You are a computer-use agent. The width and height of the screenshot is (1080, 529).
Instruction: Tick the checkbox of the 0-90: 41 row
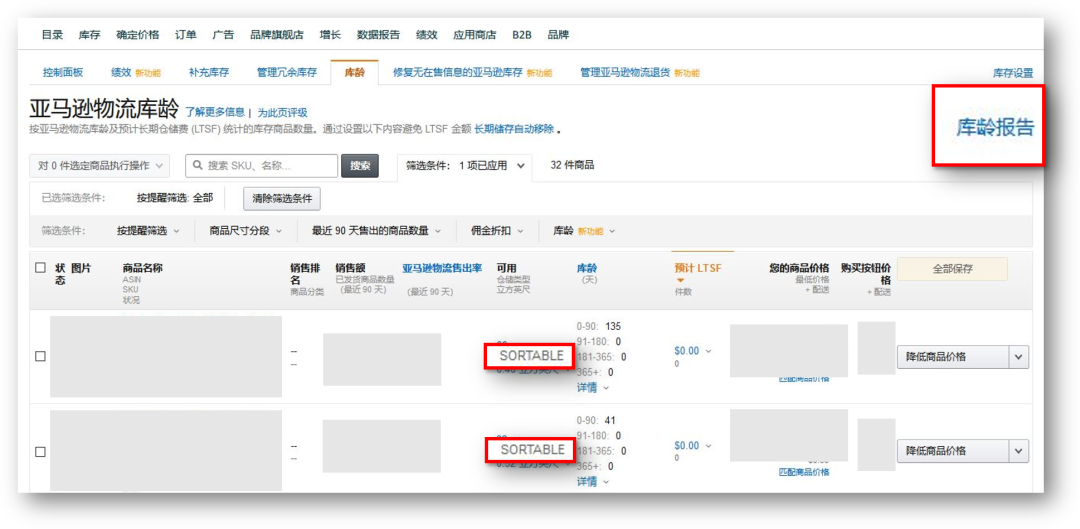pos(40,451)
